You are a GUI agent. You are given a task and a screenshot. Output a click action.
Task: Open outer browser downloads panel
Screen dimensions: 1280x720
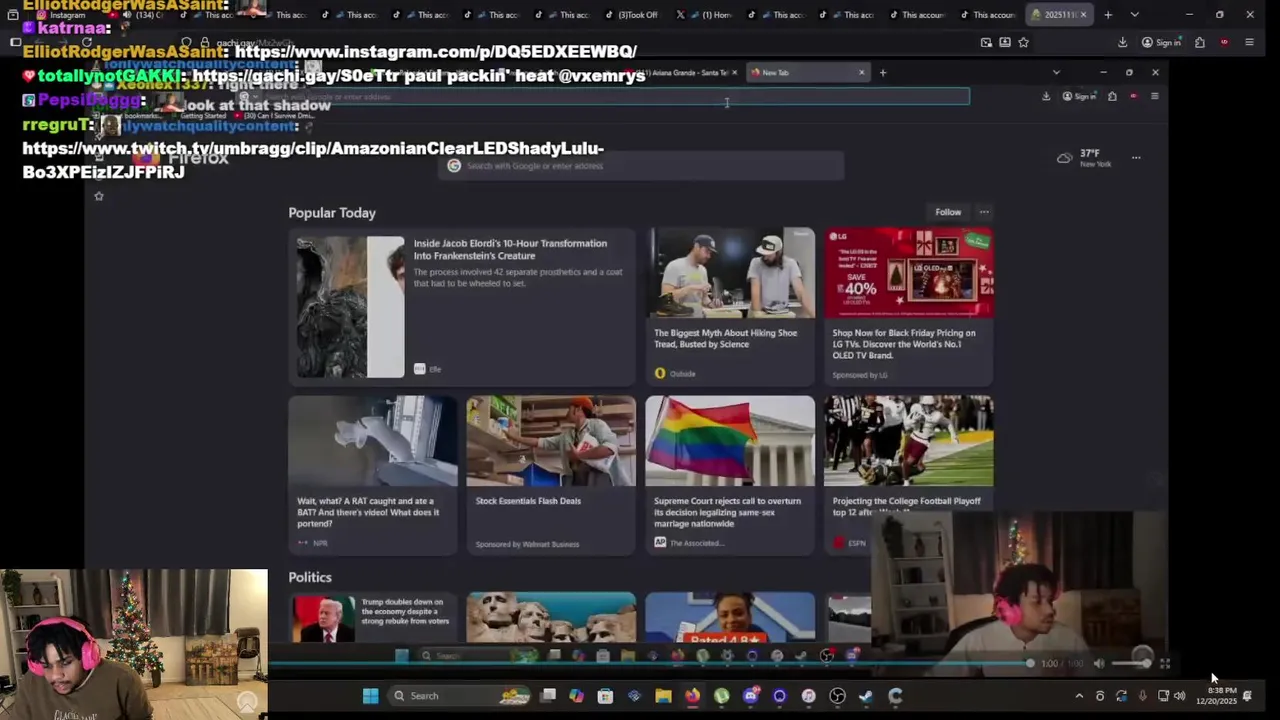1122,42
